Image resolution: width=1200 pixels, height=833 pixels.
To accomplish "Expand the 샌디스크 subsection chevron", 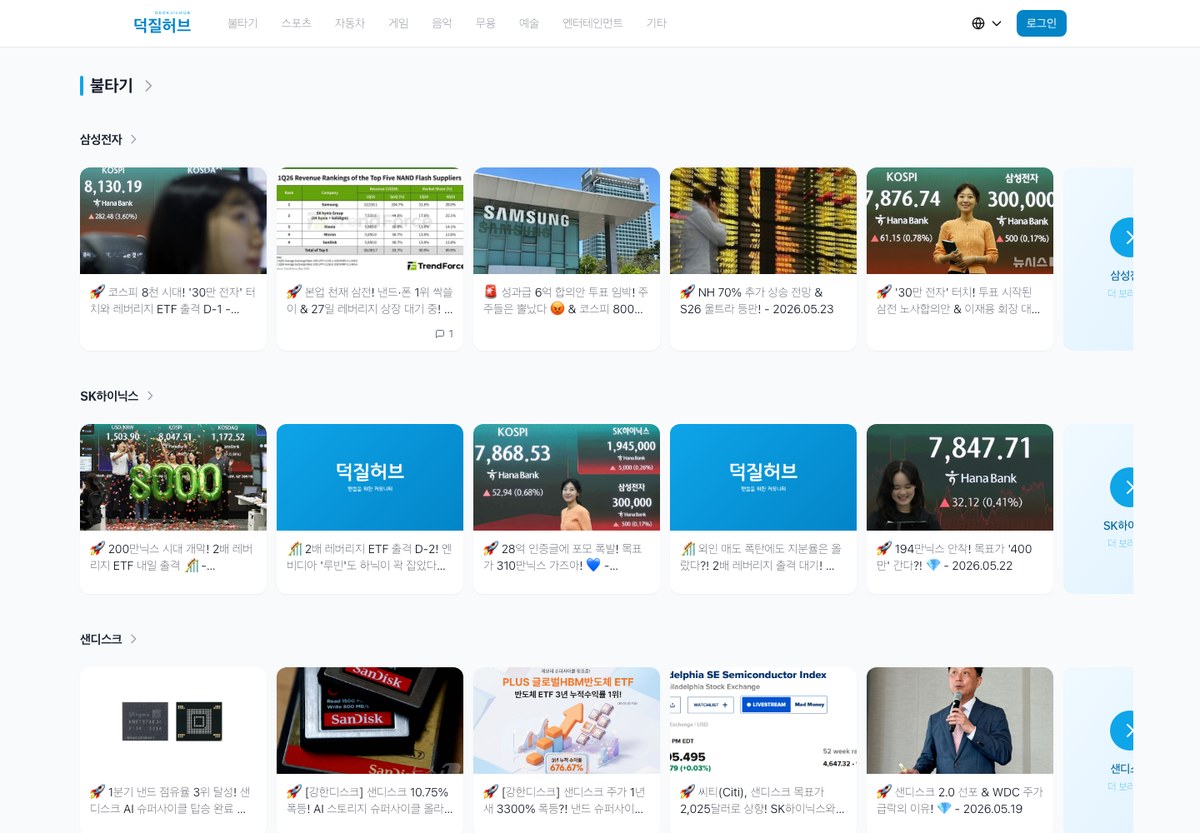I will (133, 639).
